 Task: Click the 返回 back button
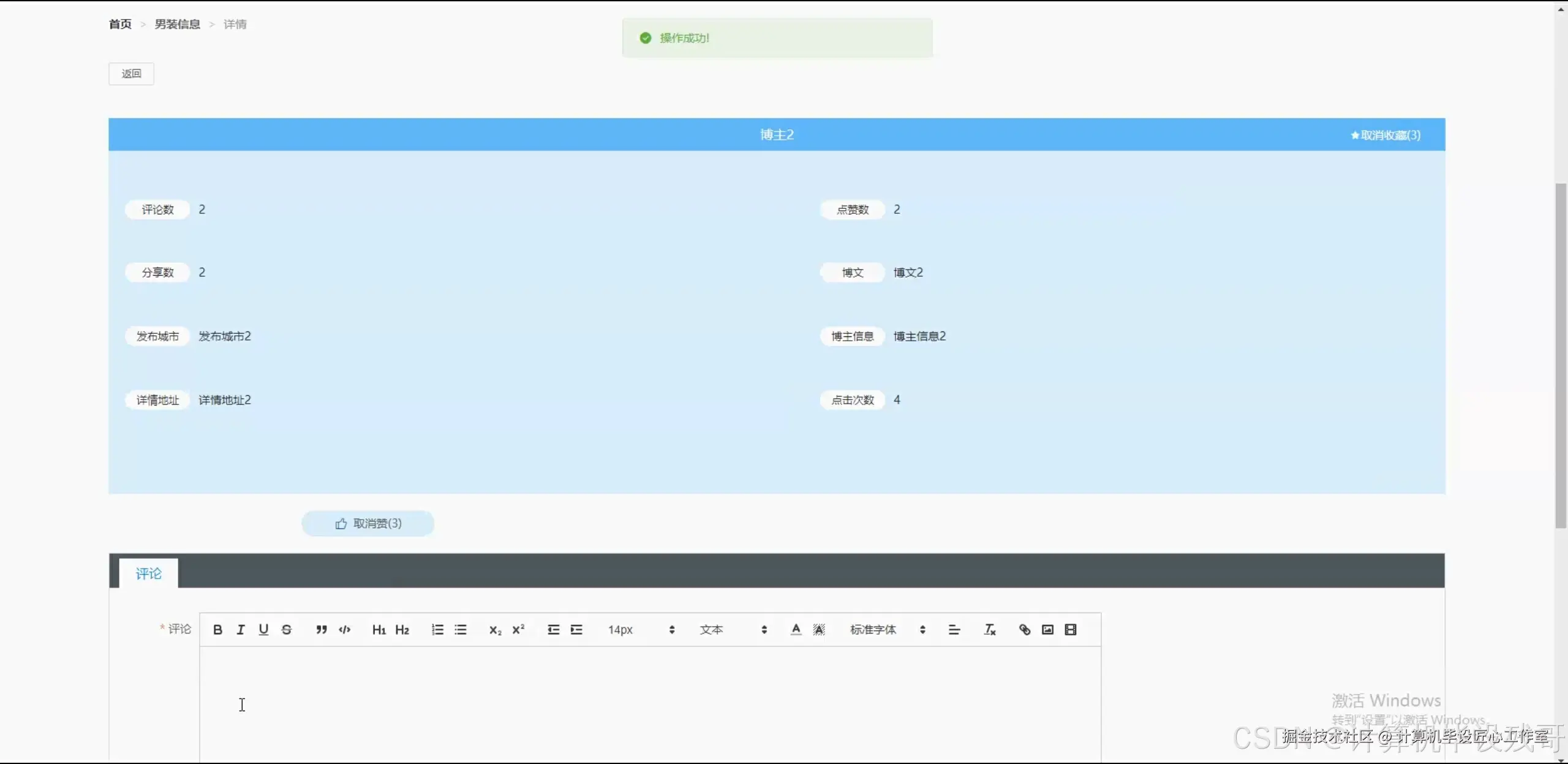(x=131, y=74)
